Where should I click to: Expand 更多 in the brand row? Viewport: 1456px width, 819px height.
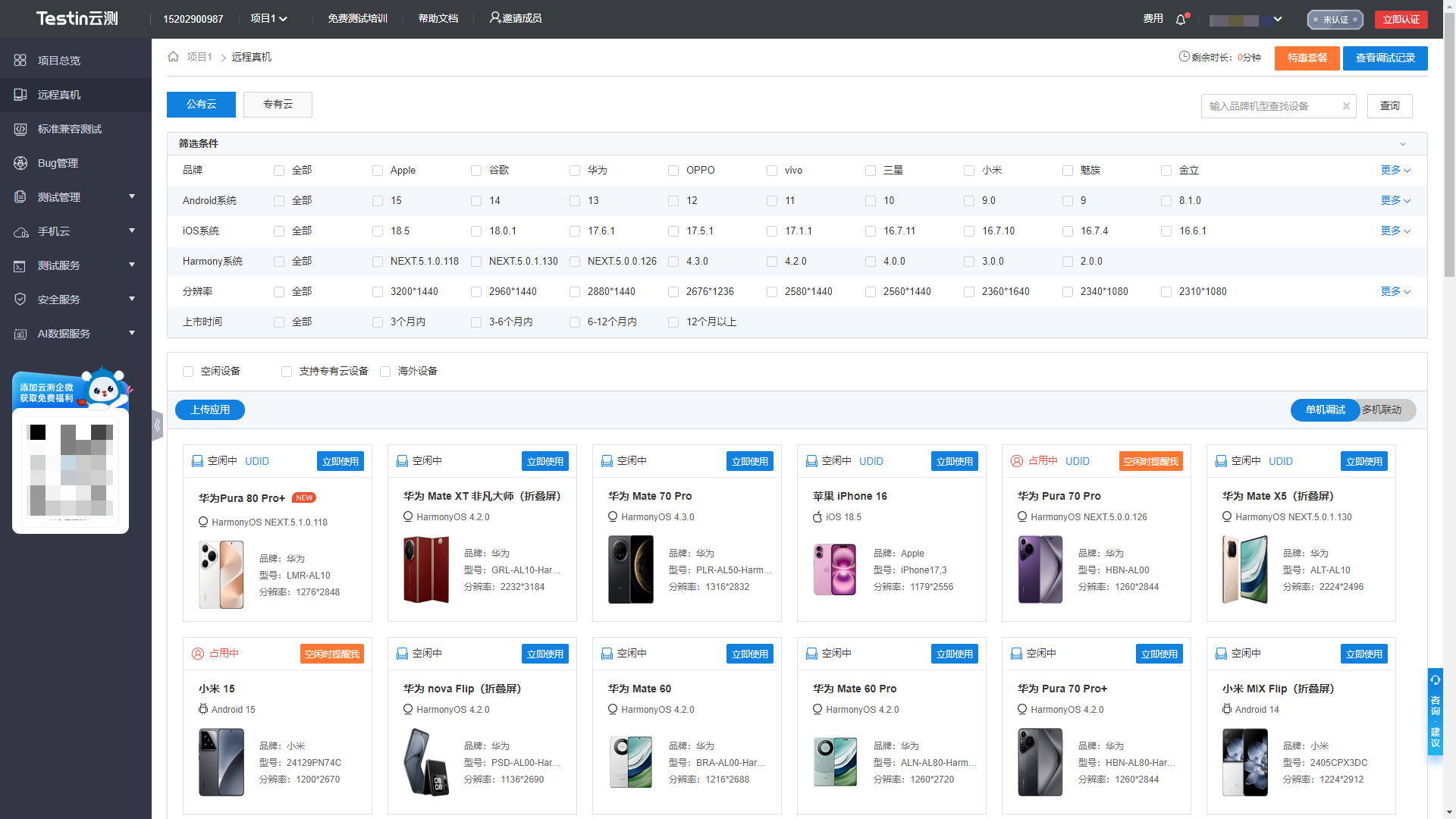coord(1395,171)
